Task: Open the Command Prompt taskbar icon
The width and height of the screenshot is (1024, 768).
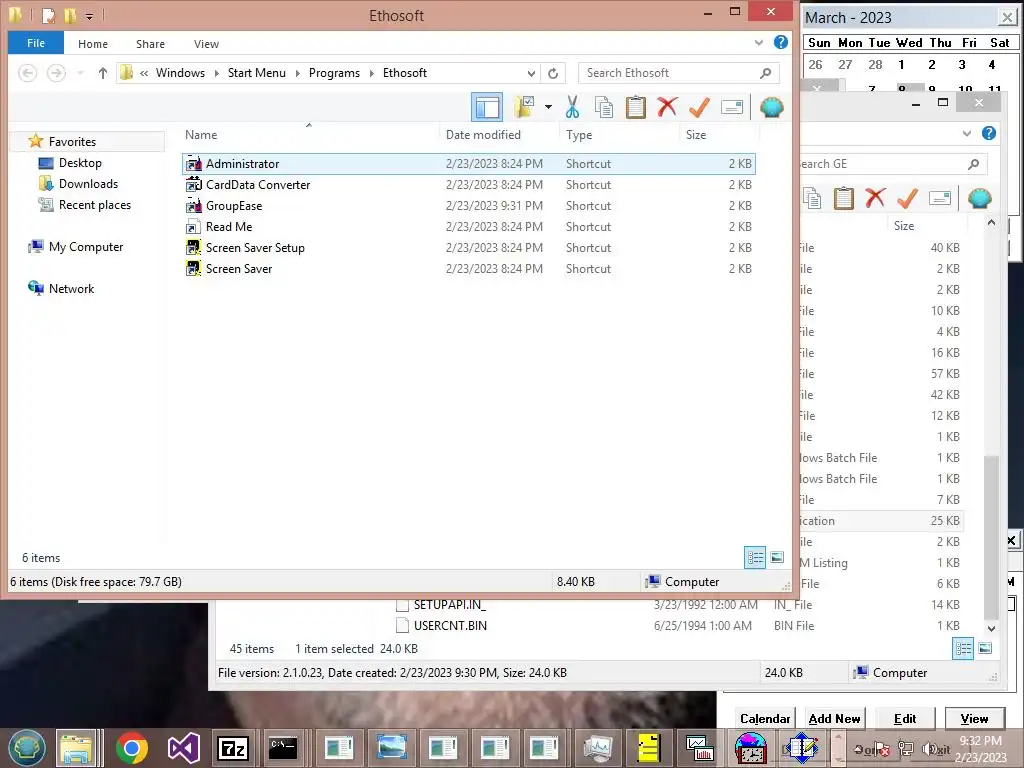Action: tap(283, 748)
